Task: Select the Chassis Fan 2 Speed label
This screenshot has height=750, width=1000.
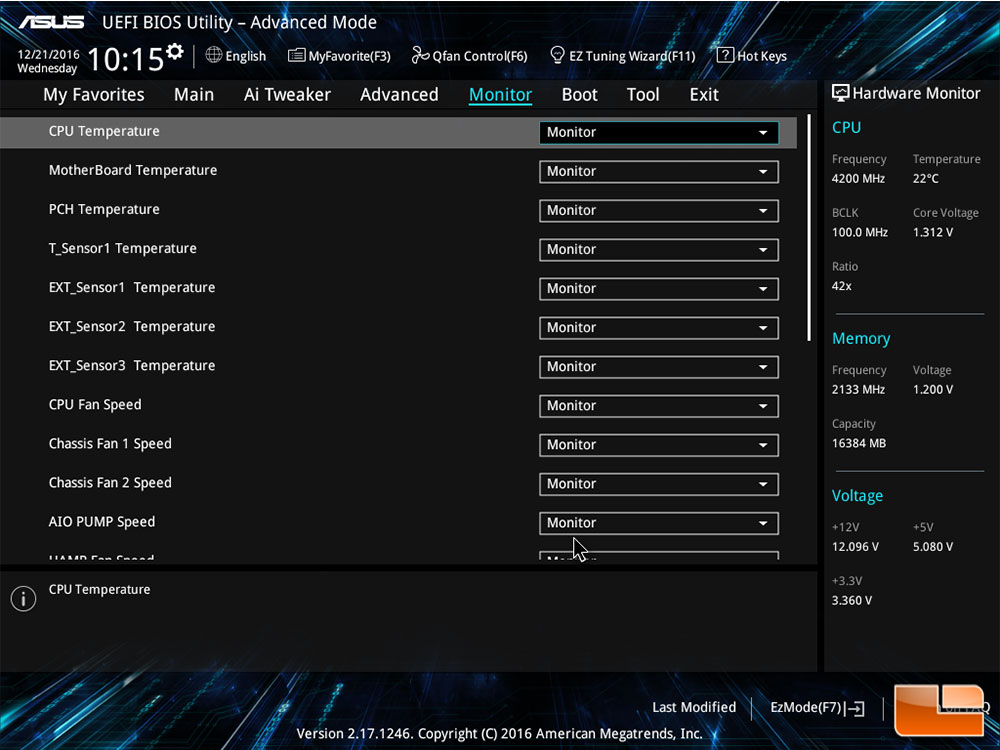Action: point(110,483)
